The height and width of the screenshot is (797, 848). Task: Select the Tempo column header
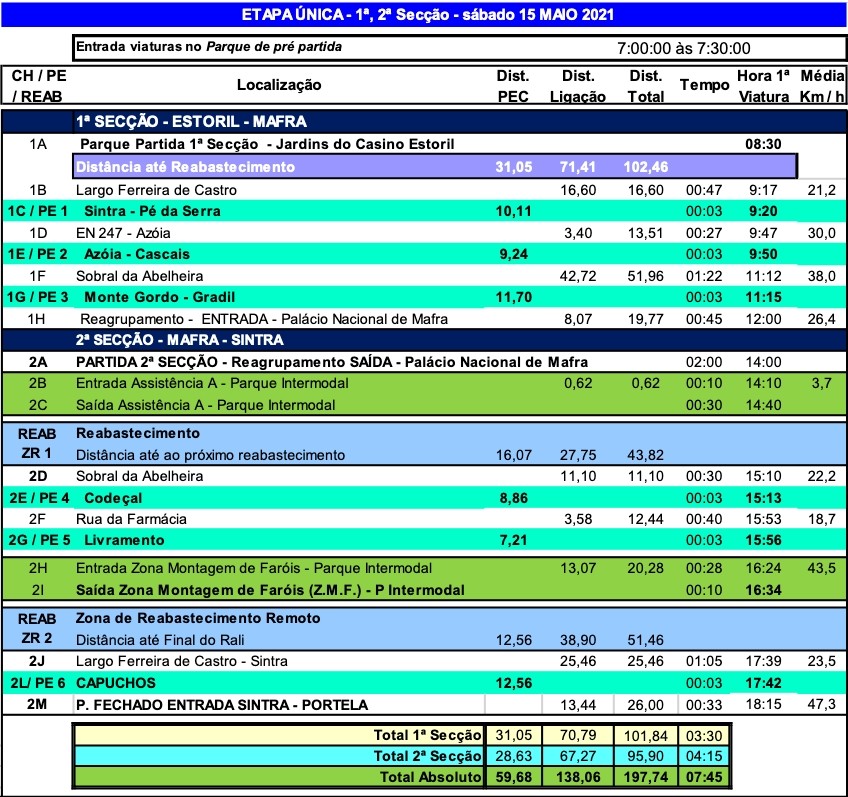coord(705,86)
